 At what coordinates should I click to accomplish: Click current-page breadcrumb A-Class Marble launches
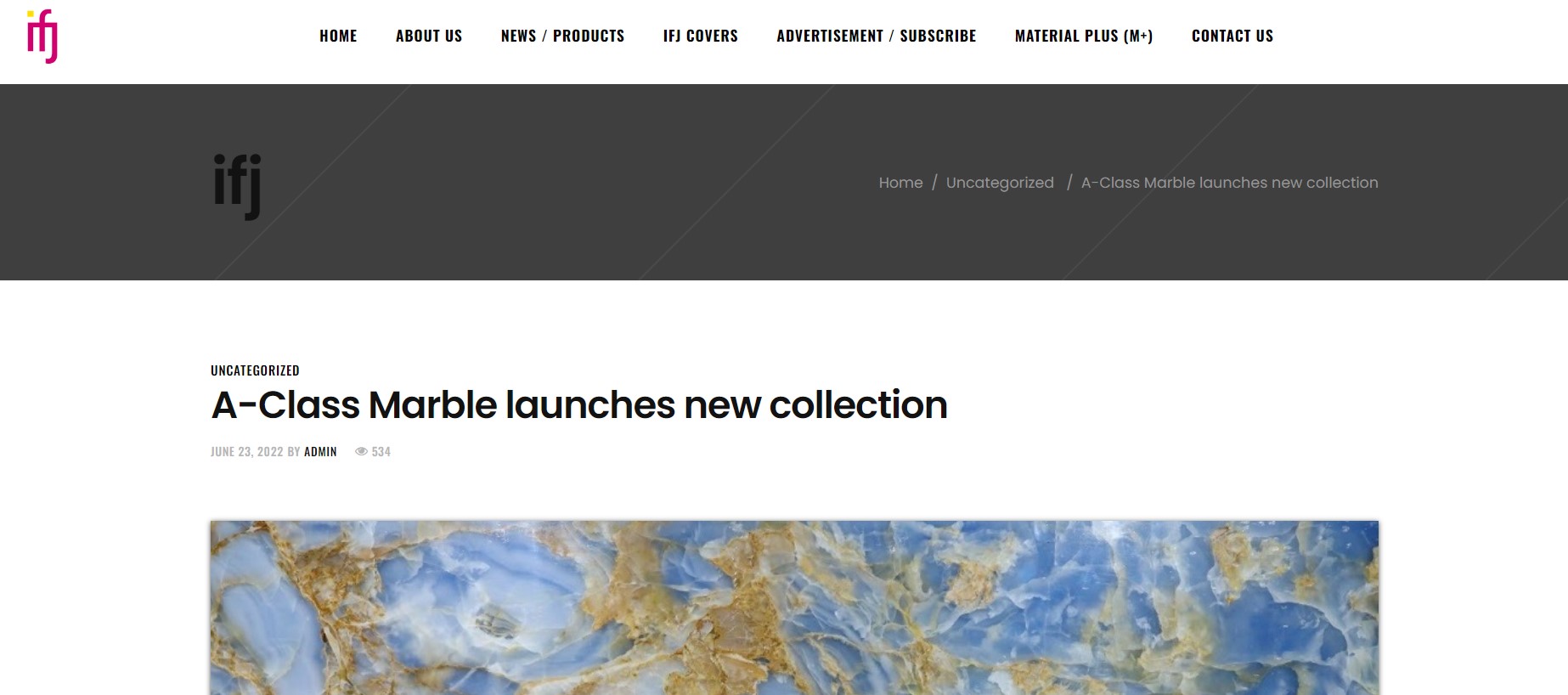click(x=1229, y=183)
